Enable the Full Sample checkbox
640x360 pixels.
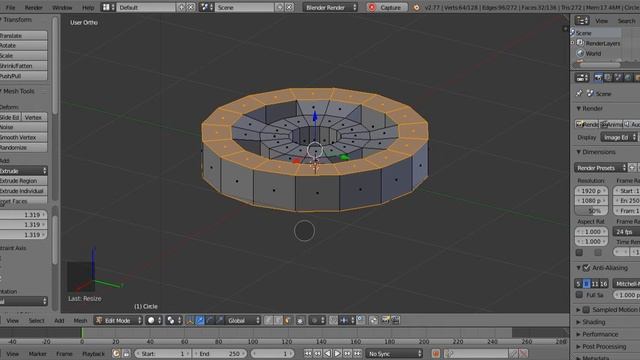pos(579,294)
